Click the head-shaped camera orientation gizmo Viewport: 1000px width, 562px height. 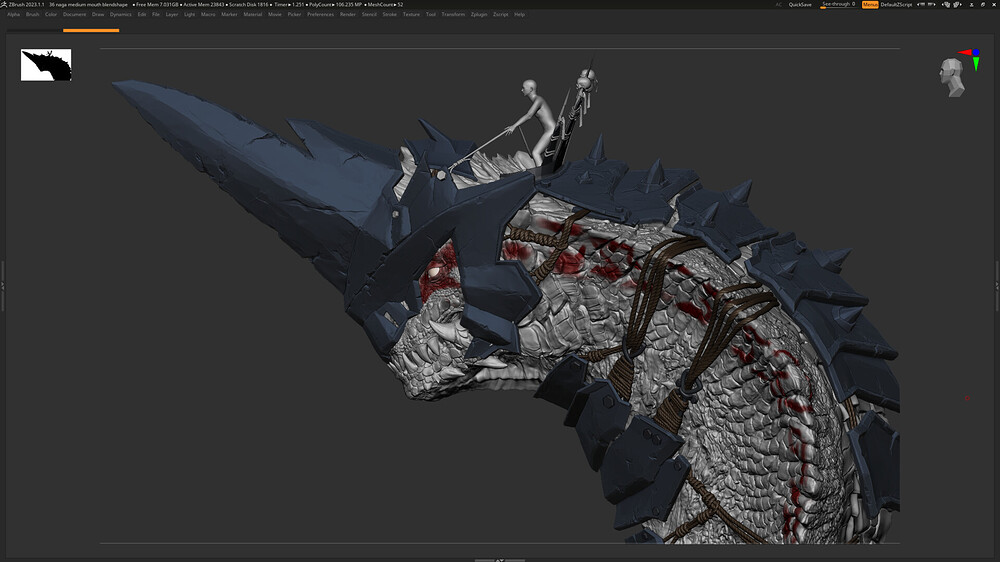[x=952, y=78]
